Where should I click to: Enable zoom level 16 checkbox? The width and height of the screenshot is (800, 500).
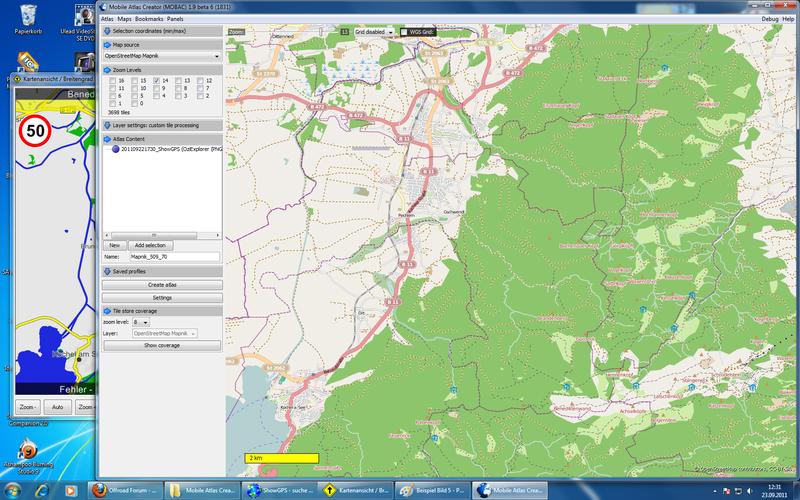point(113,81)
